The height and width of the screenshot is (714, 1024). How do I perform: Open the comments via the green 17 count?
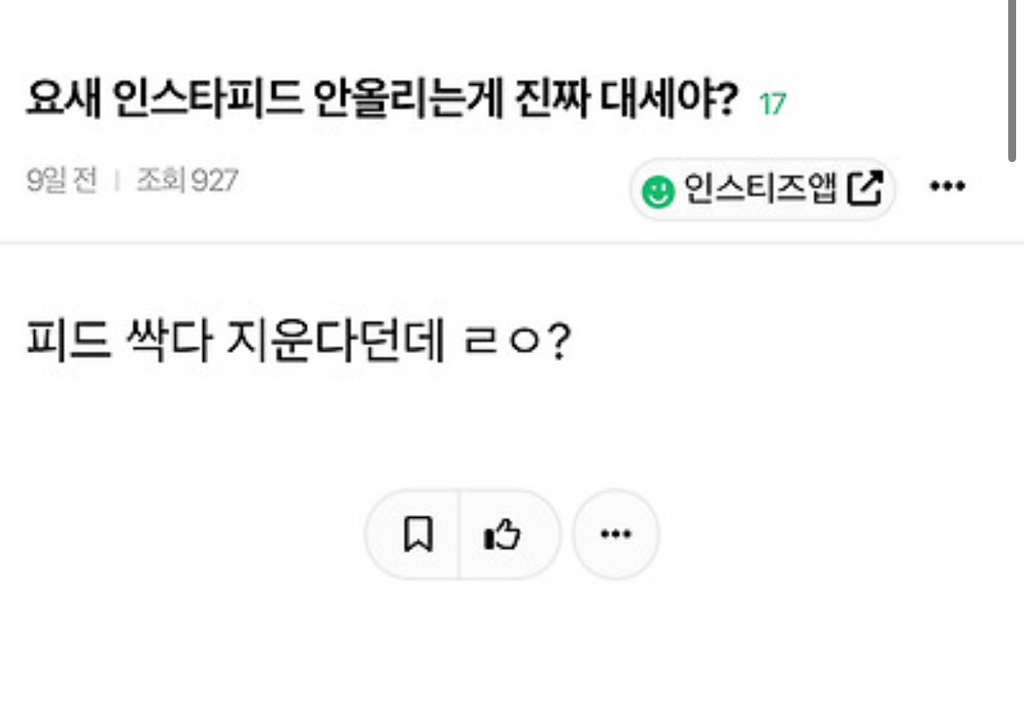[x=772, y=103]
